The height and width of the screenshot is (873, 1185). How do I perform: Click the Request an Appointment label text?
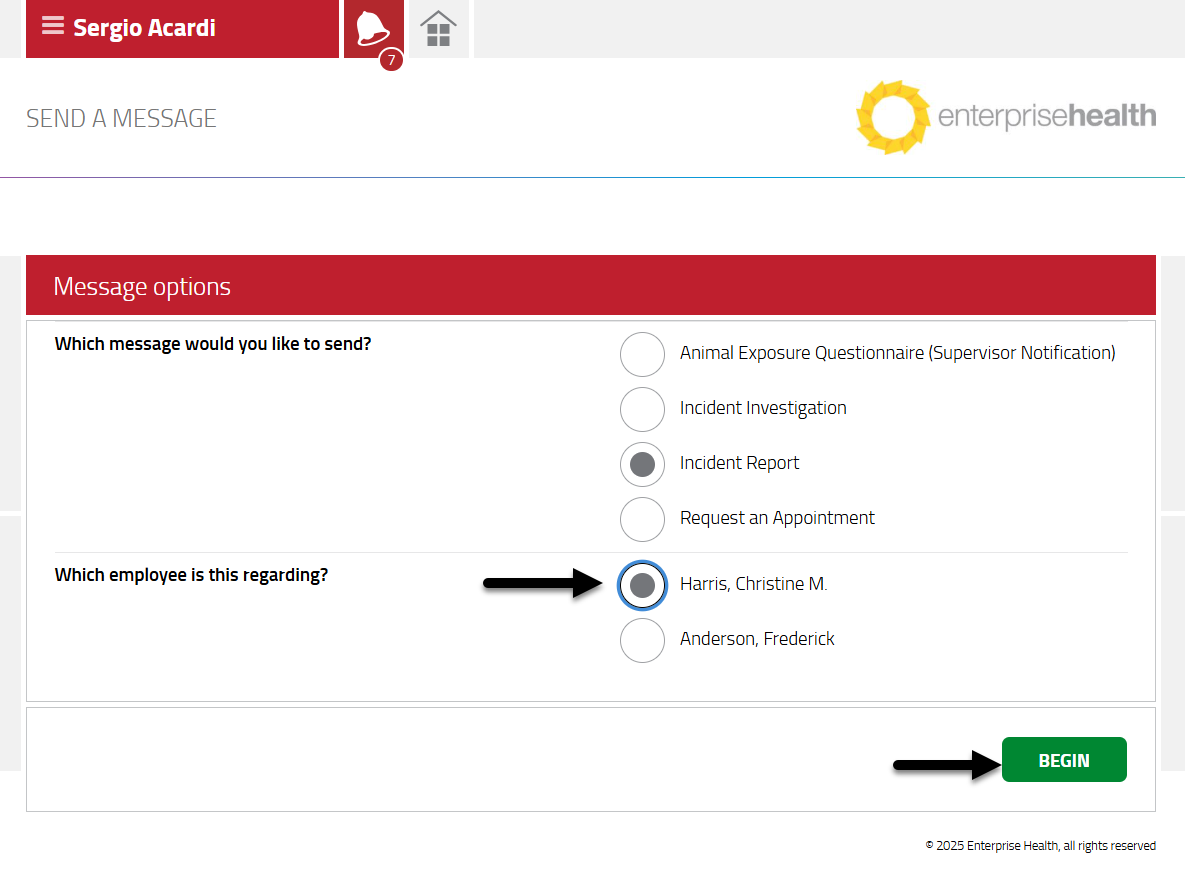(x=777, y=518)
